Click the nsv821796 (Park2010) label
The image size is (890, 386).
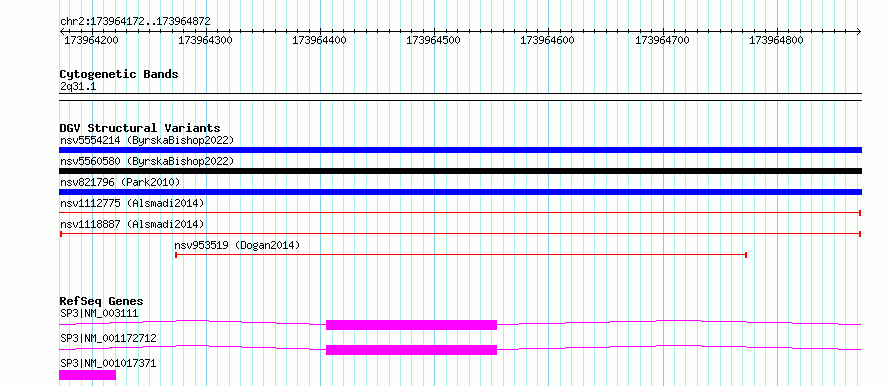[120, 182]
